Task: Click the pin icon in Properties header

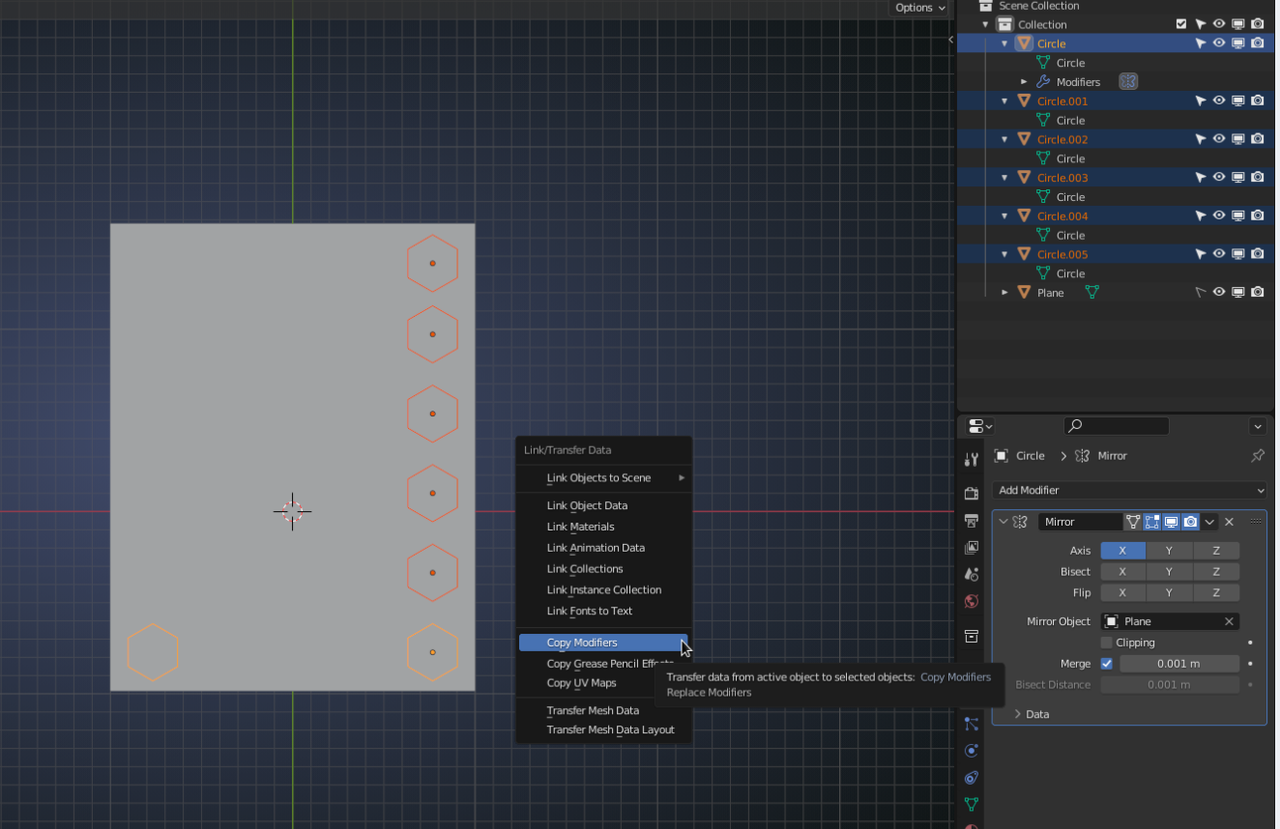Action: pos(1257,456)
